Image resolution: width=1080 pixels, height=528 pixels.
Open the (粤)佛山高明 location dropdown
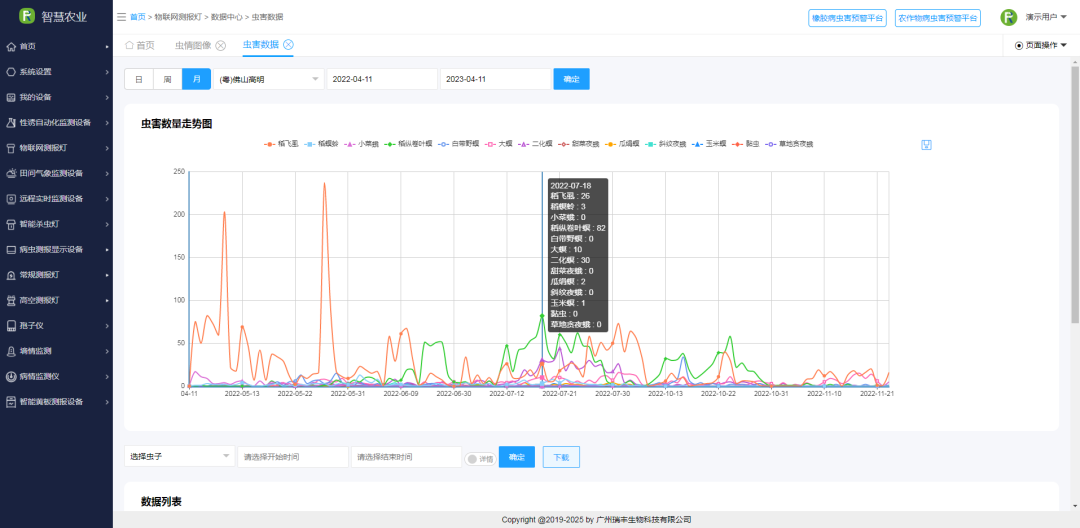tap(269, 79)
